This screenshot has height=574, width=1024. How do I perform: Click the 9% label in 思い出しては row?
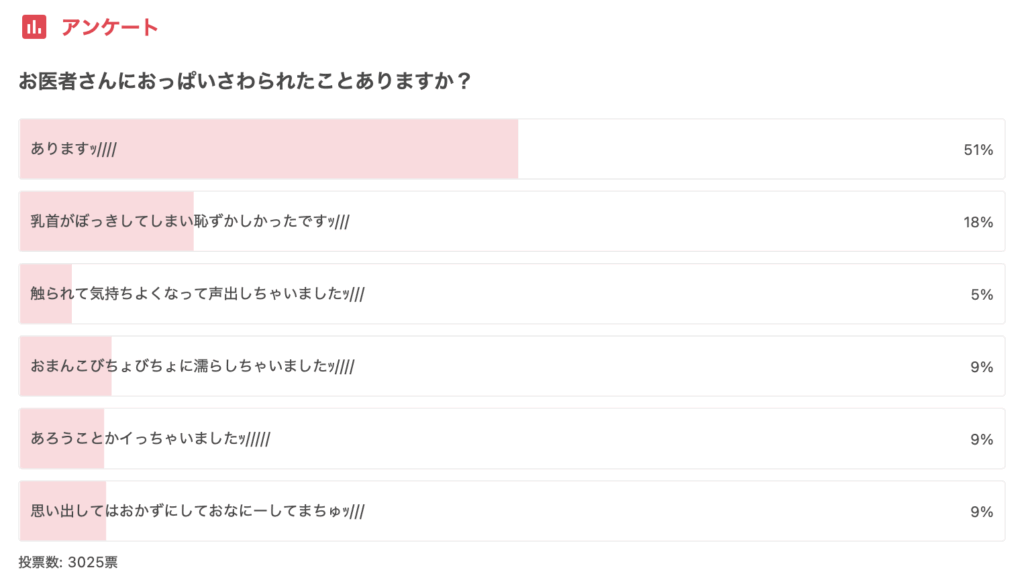pos(982,512)
